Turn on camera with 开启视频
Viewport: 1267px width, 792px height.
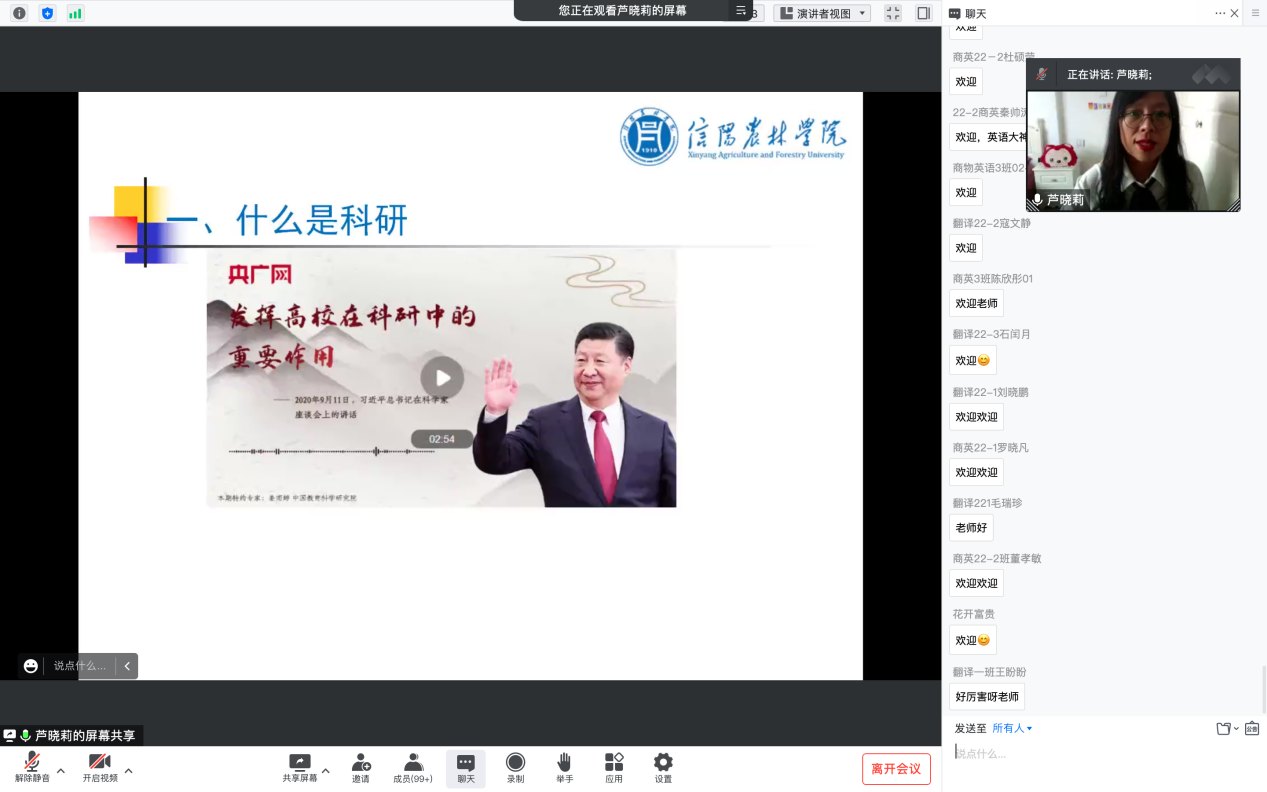[x=100, y=767]
